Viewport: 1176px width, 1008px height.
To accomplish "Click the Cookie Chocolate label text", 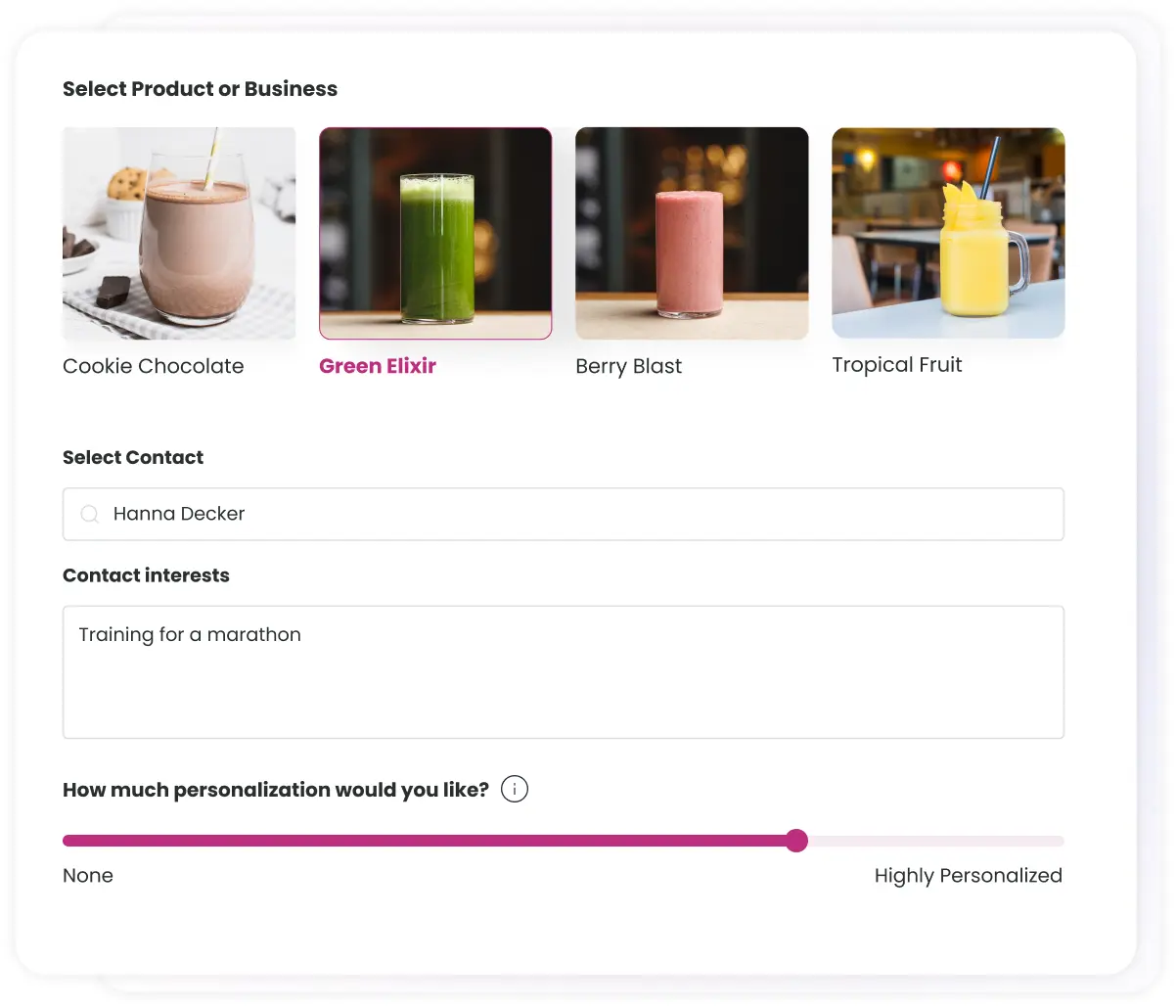I will point(154,366).
